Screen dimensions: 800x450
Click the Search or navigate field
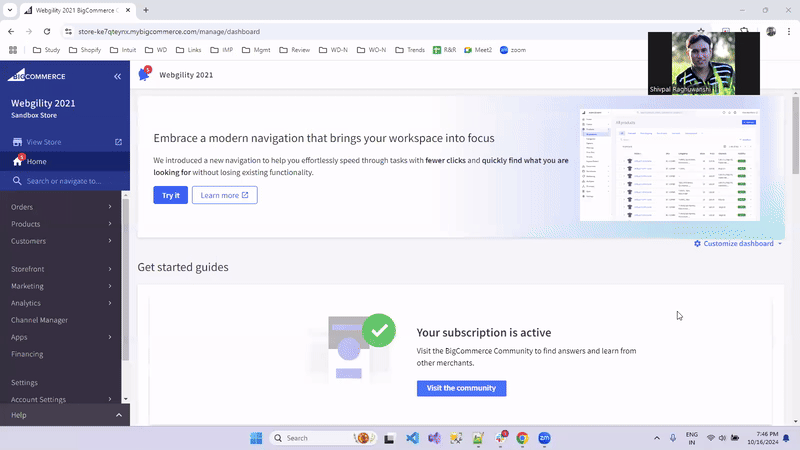[x=64, y=181]
